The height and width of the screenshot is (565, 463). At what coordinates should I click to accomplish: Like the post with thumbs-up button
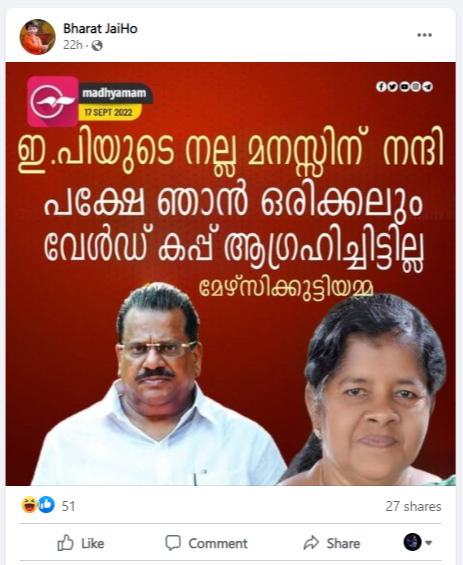(x=81, y=543)
